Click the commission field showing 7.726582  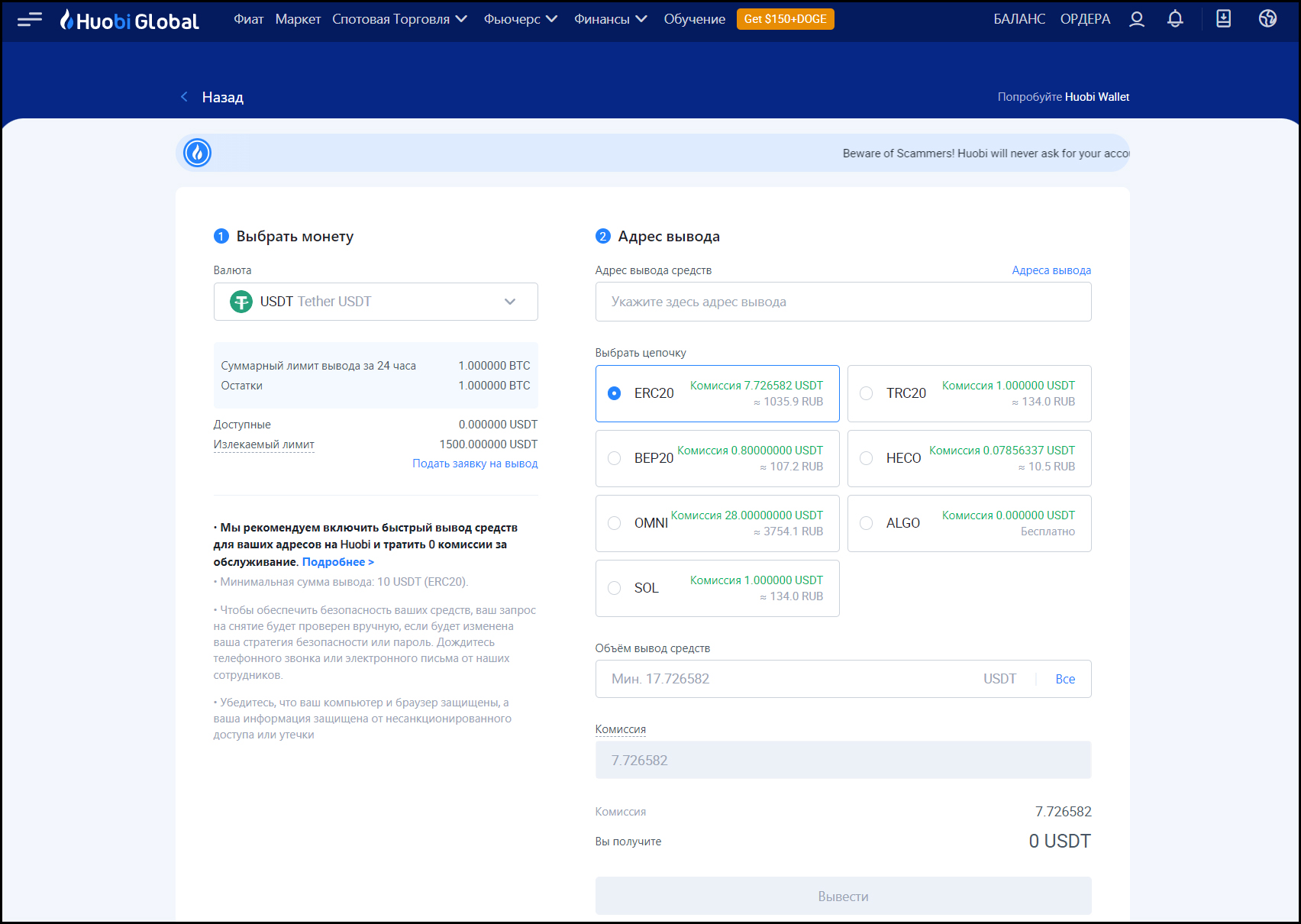click(843, 760)
